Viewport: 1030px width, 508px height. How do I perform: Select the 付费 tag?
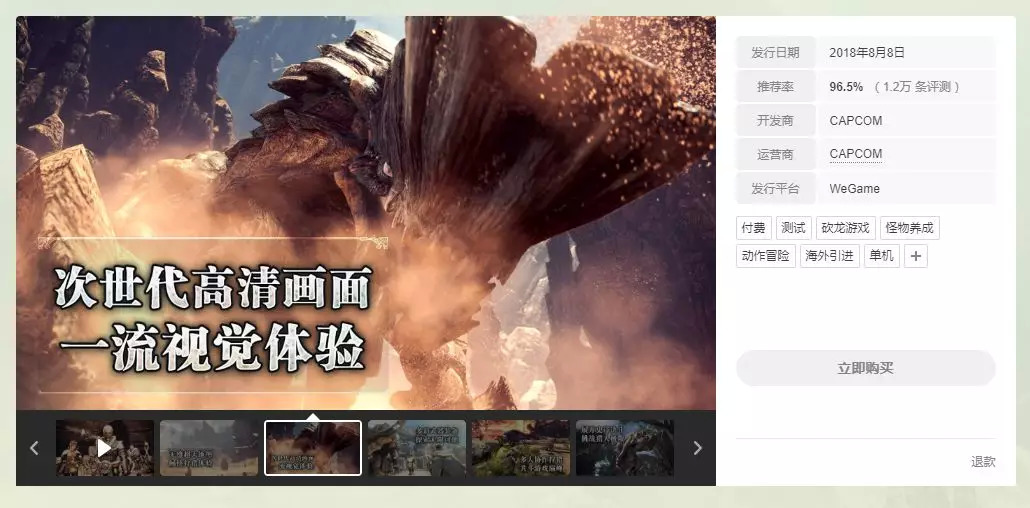point(753,228)
